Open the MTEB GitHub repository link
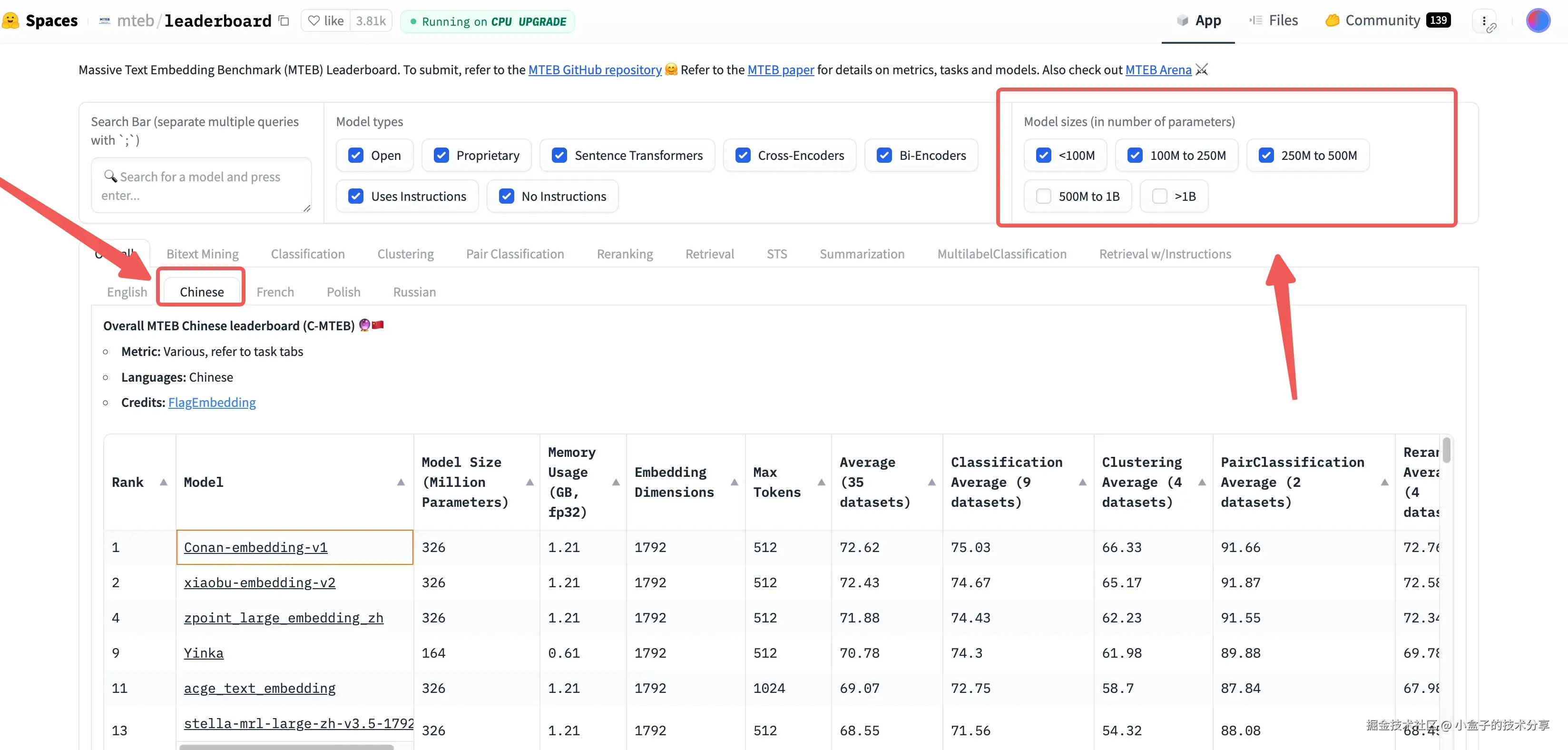This screenshot has width=1568, height=750. tap(594, 69)
